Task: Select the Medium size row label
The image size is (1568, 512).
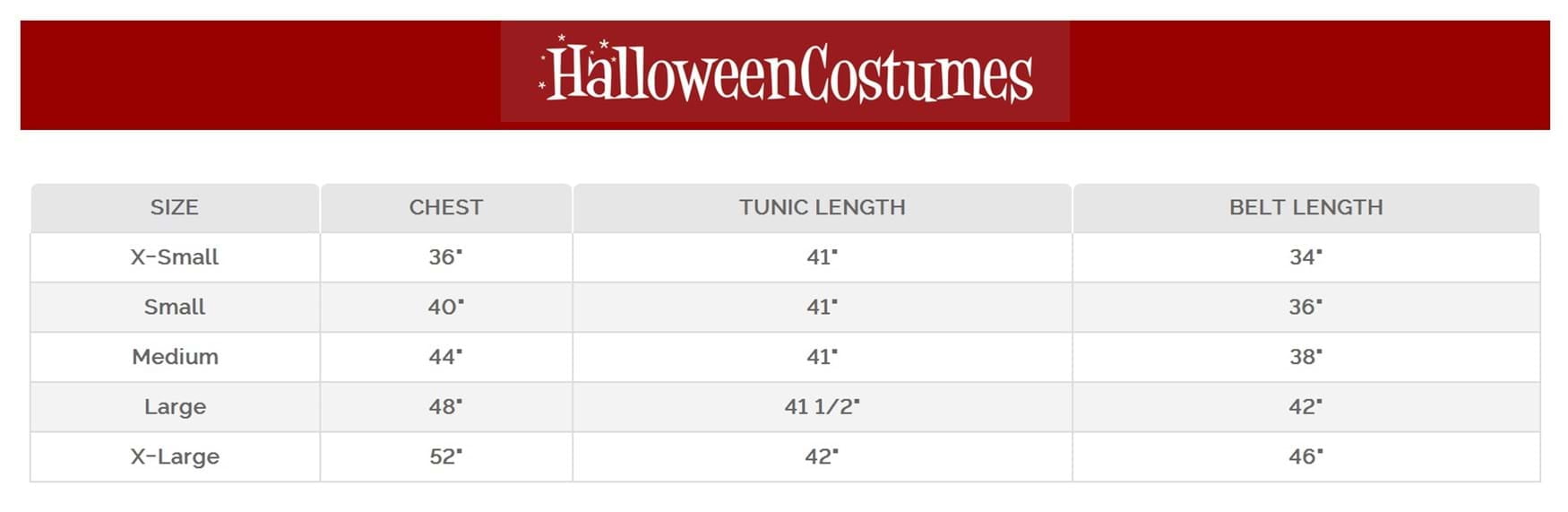Action: point(175,357)
